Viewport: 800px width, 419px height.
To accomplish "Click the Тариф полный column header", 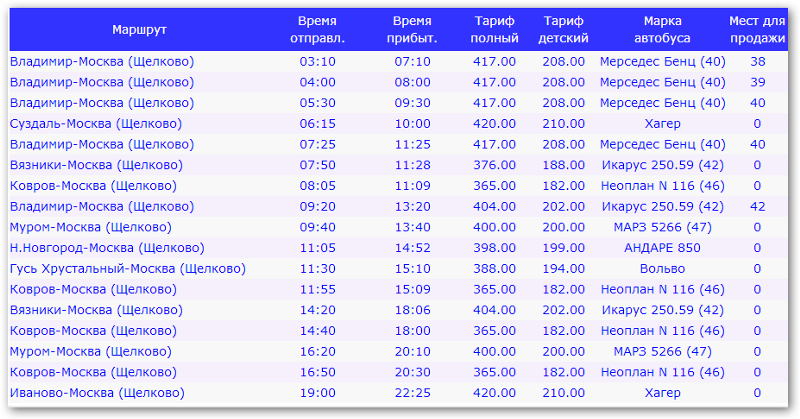I will [494, 30].
